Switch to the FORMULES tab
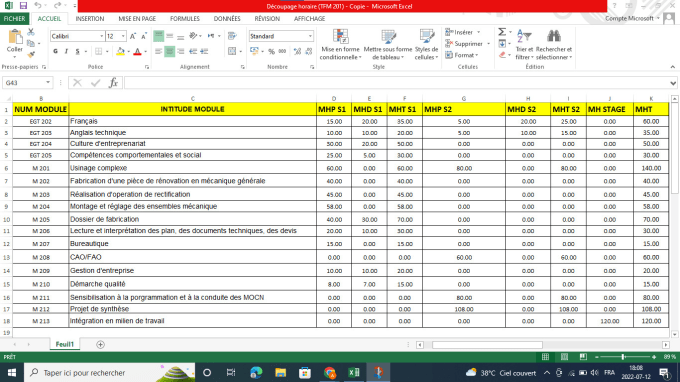 point(185,19)
